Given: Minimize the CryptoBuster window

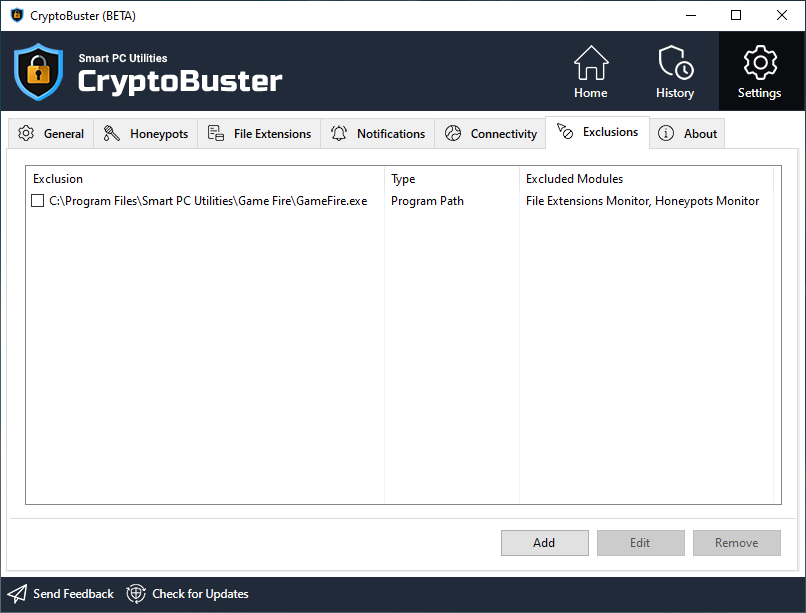Looking at the screenshot, I should click(x=691, y=15).
